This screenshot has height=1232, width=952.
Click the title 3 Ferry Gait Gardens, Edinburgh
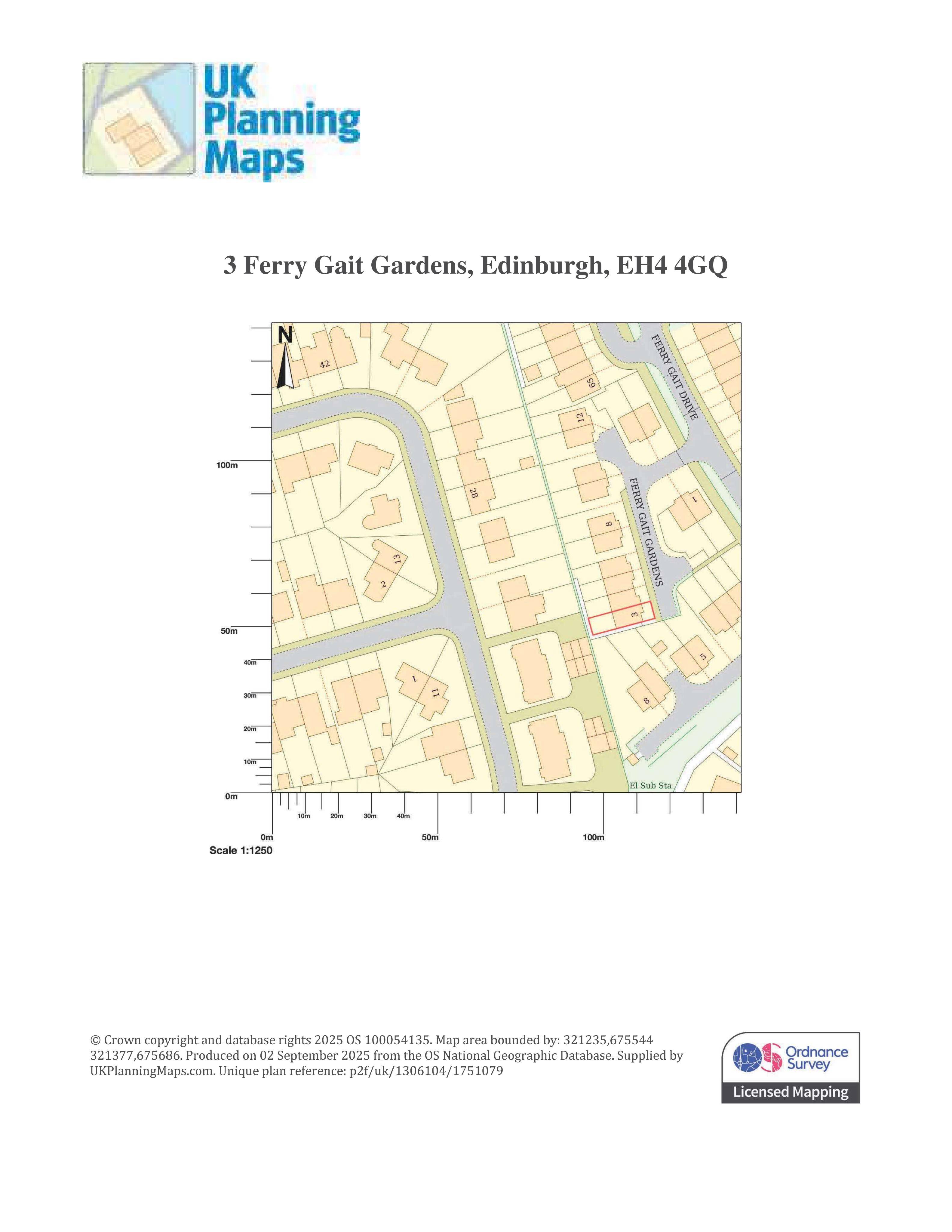(x=475, y=266)
